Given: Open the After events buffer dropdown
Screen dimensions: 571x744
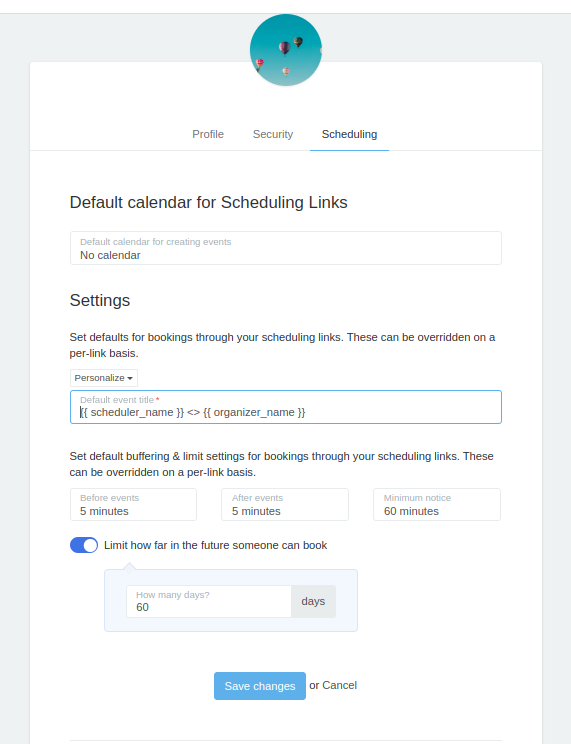Looking at the screenshot, I should [285, 505].
